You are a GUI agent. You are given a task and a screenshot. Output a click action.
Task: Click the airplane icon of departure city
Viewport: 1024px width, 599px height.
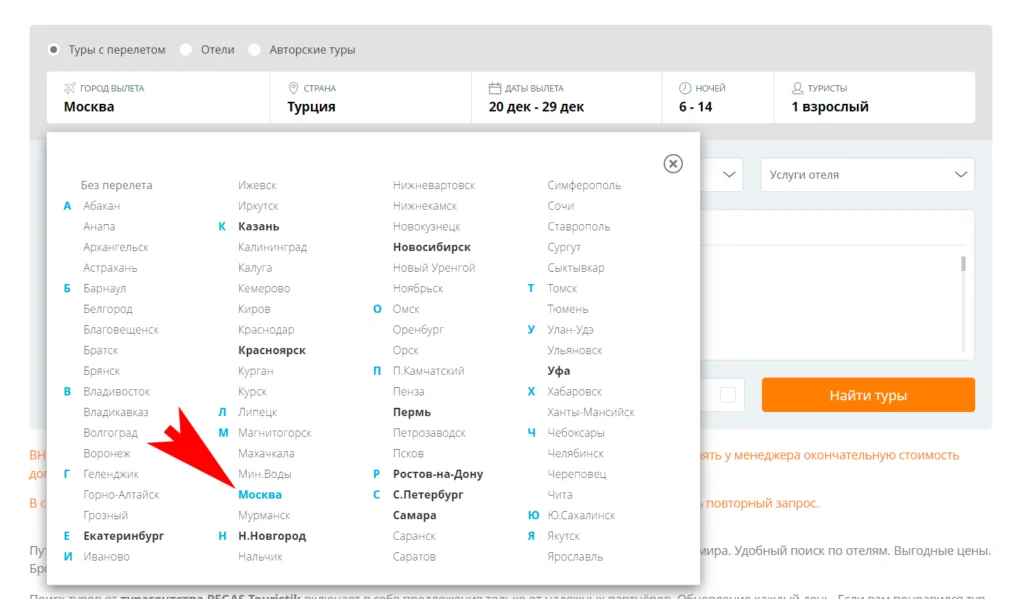pyautogui.click(x=70, y=88)
